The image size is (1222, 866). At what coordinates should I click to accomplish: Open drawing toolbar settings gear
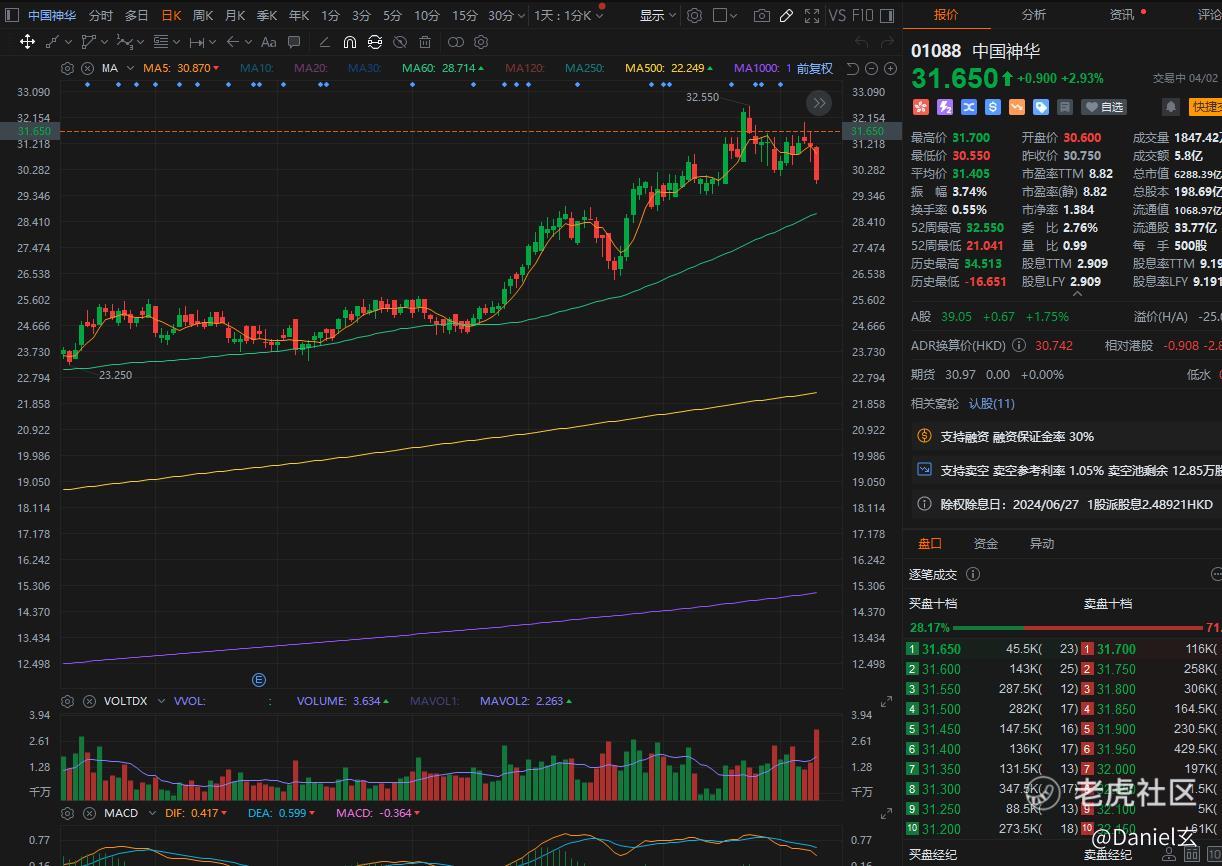(x=481, y=42)
